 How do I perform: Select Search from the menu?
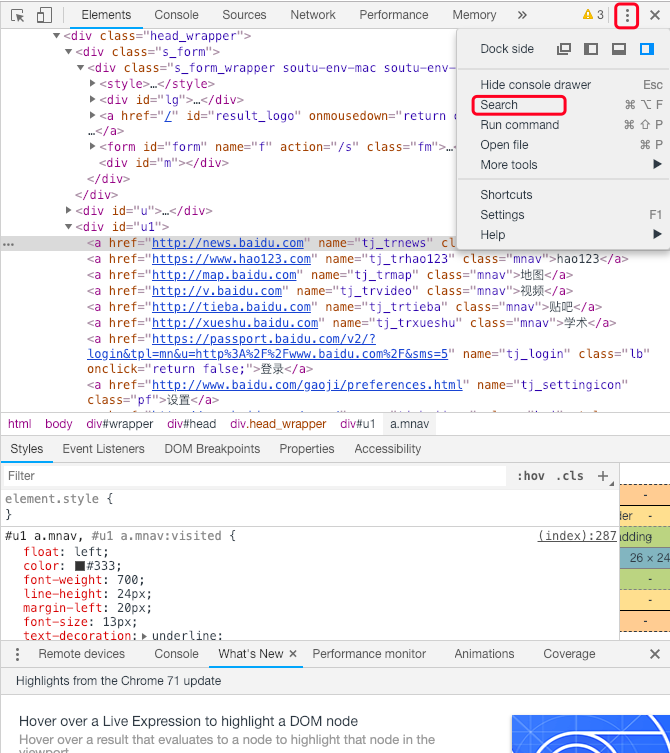click(564, 105)
